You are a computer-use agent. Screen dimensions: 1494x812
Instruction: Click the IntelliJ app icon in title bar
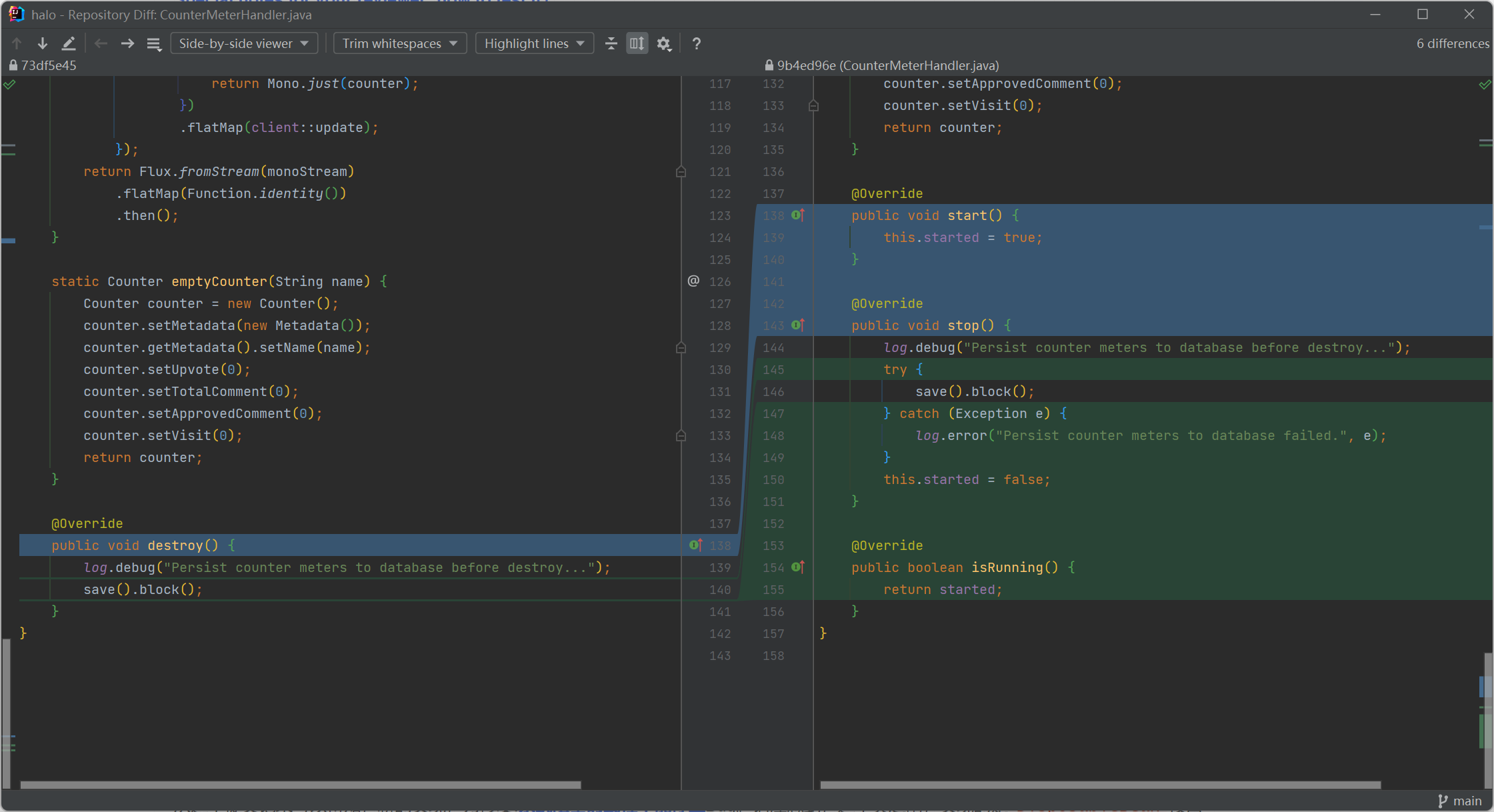[x=16, y=14]
